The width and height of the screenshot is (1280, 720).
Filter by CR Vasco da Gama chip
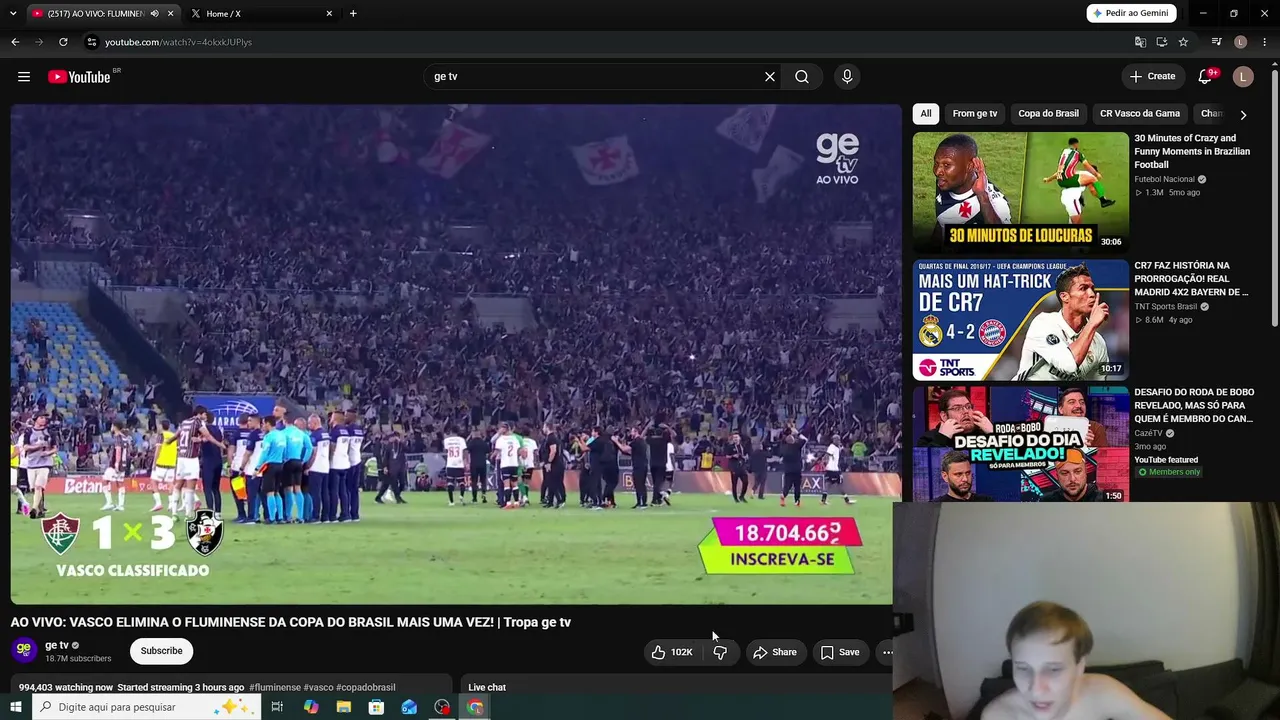pyautogui.click(x=1140, y=114)
